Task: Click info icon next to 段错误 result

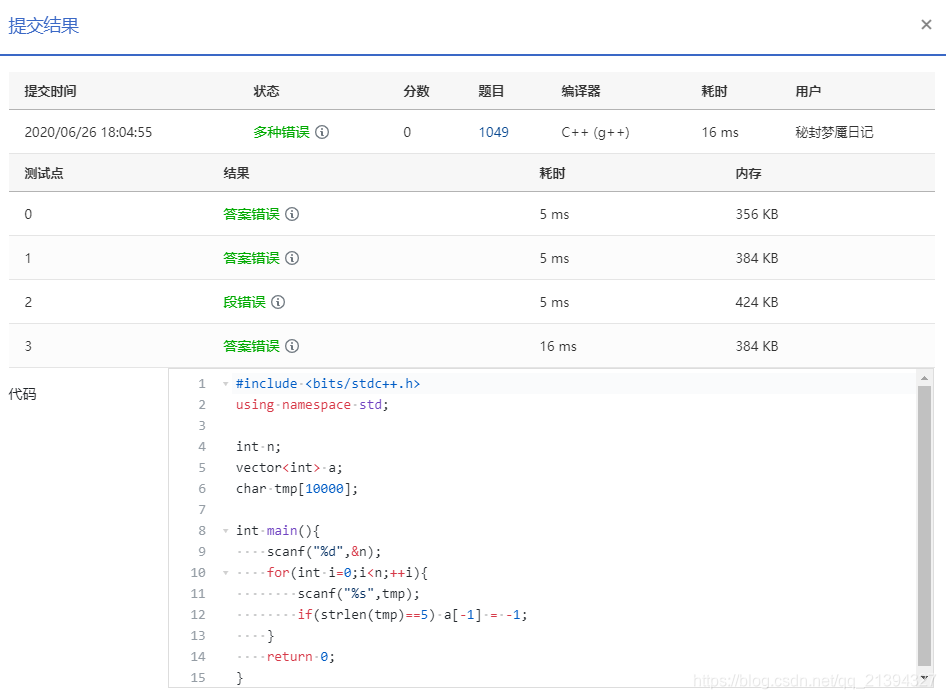Action: point(278,302)
